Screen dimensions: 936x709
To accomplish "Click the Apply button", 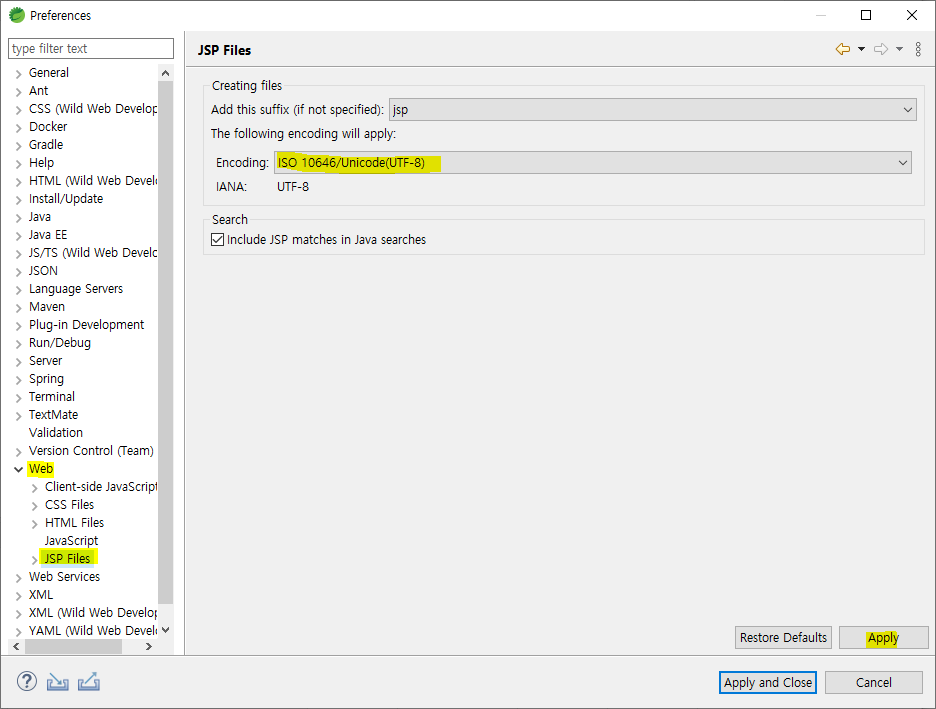I will click(883, 637).
